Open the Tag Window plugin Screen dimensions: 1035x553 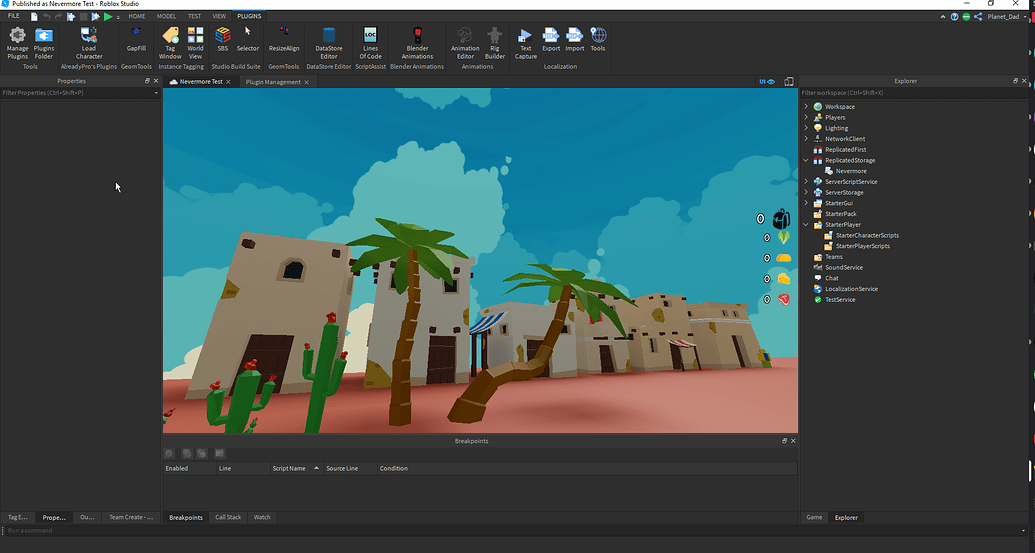170,44
